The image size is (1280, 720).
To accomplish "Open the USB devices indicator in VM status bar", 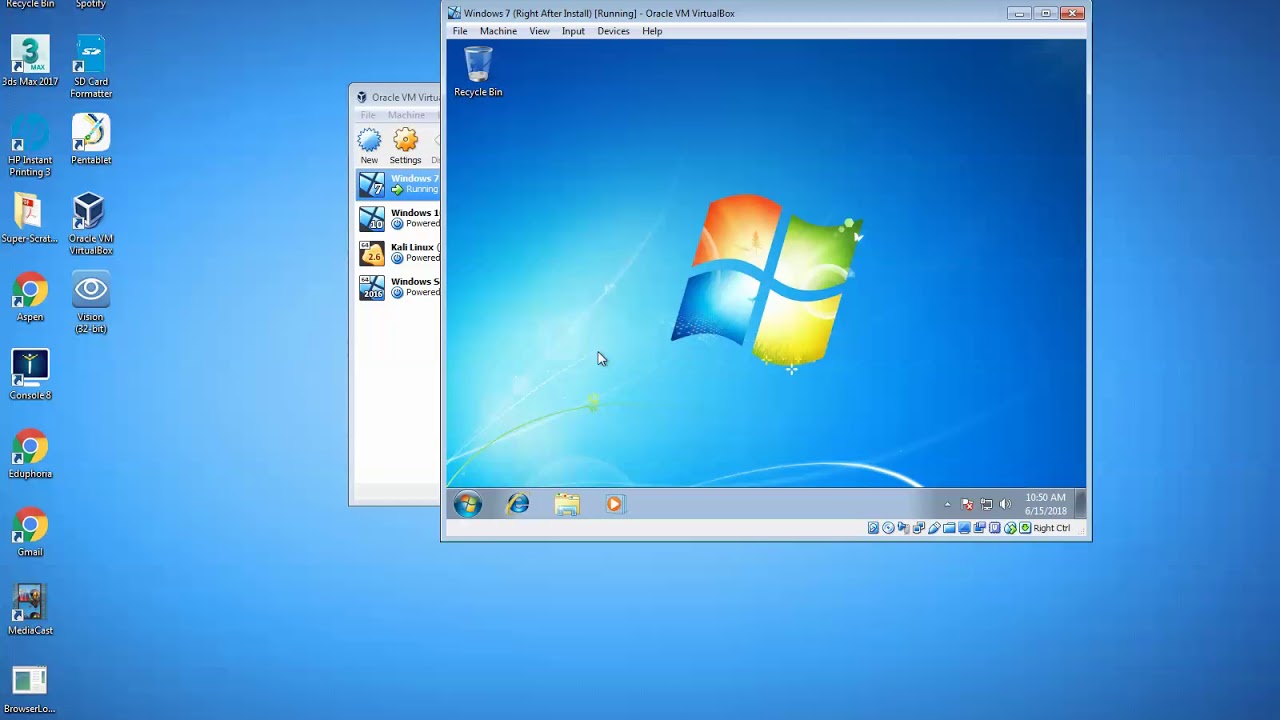I will pyautogui.click(x=934, y=528).
